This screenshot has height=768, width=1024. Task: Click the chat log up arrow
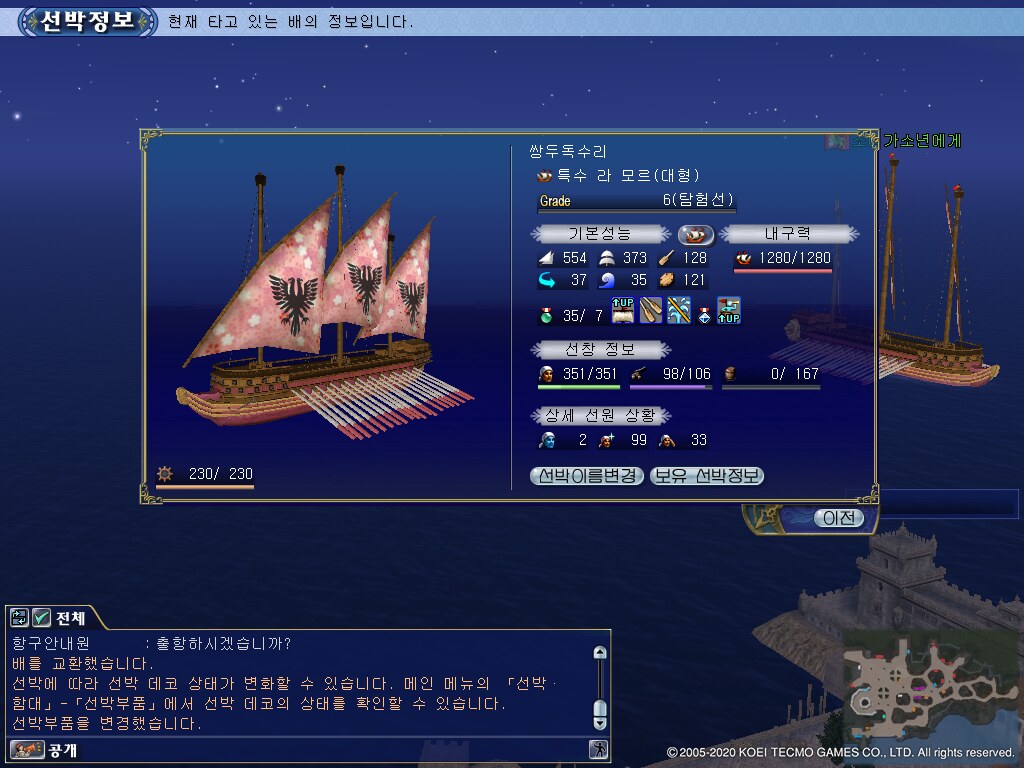click(600, 652)
